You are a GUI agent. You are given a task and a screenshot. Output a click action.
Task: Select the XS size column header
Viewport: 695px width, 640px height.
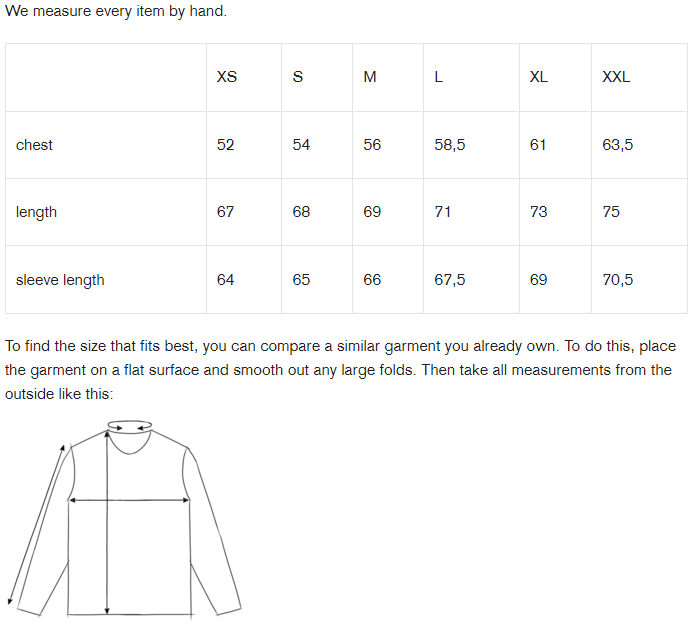point(226,77)
